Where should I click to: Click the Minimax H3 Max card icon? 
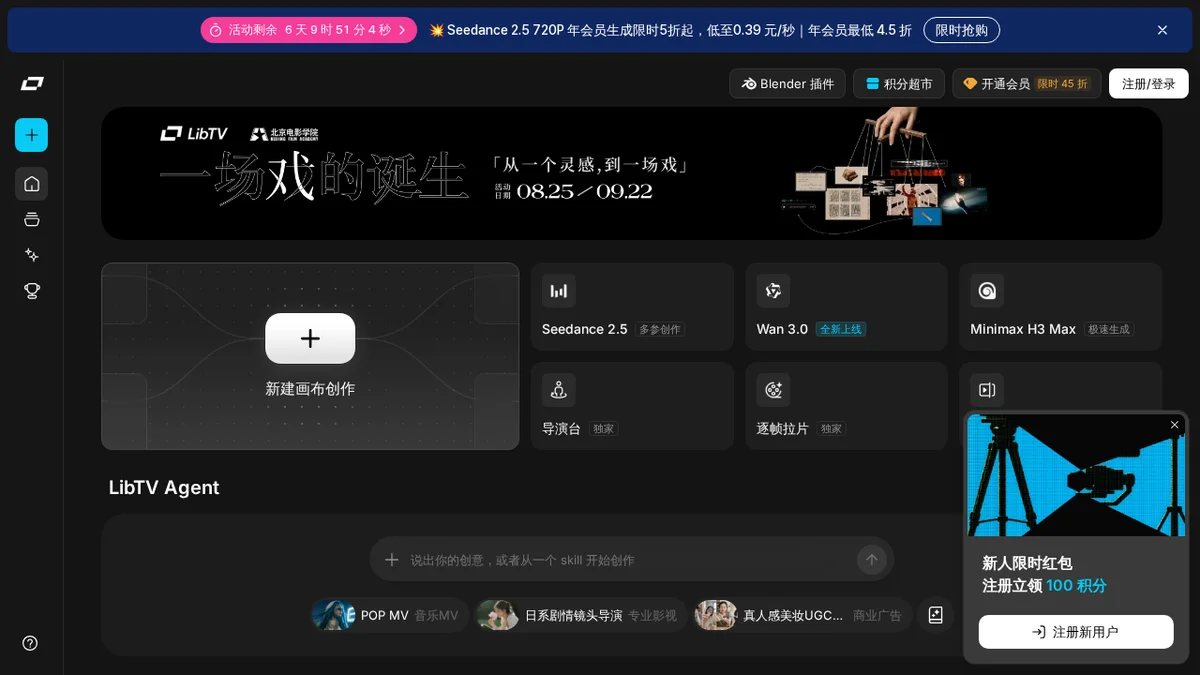tap(987, 291)
